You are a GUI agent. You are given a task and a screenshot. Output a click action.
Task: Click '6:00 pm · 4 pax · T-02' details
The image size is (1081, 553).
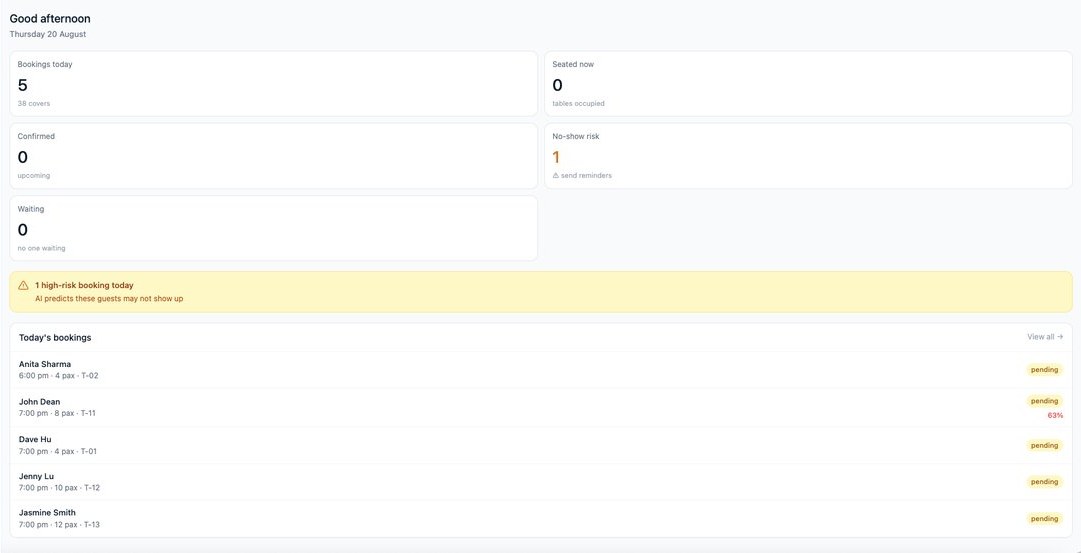[x=59, y=376]
